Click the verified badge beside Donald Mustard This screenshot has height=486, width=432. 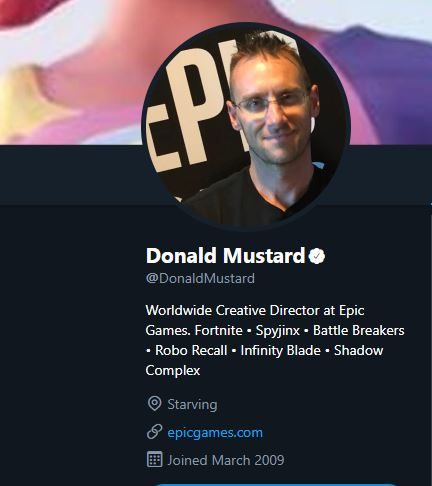[317, 256]
